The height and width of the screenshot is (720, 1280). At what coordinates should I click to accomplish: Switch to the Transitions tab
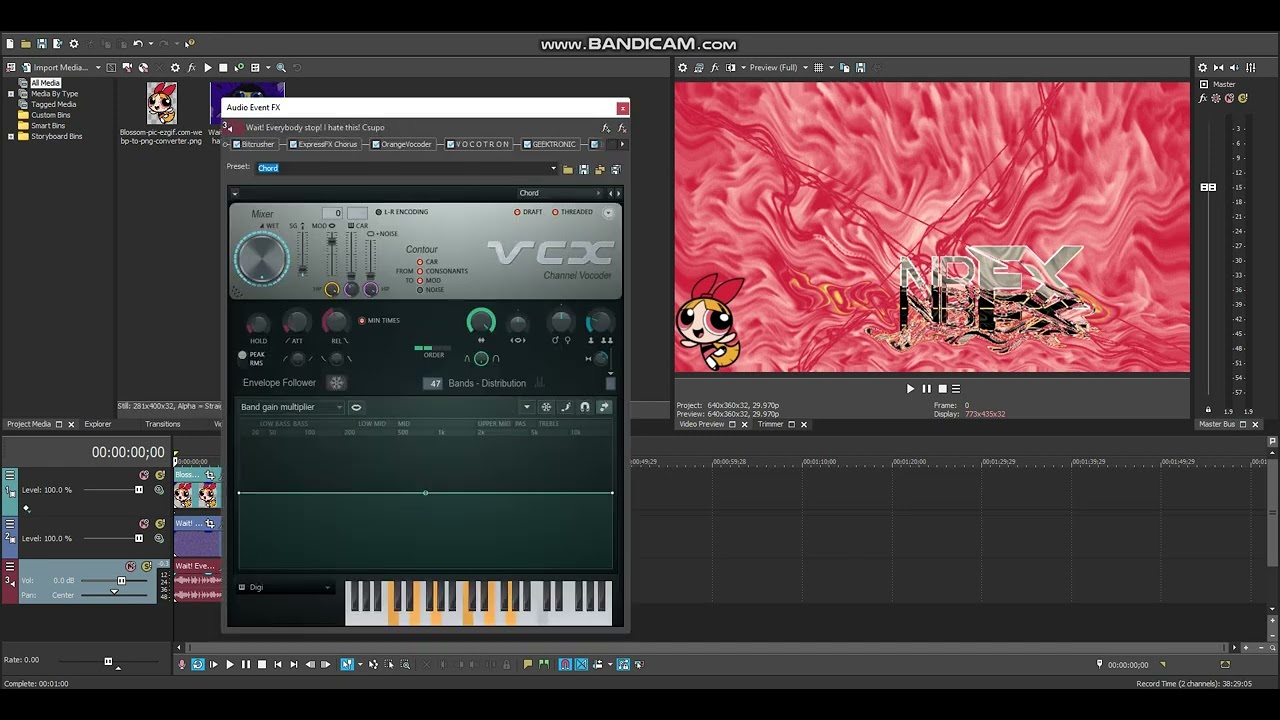click(x=162, y=424)
